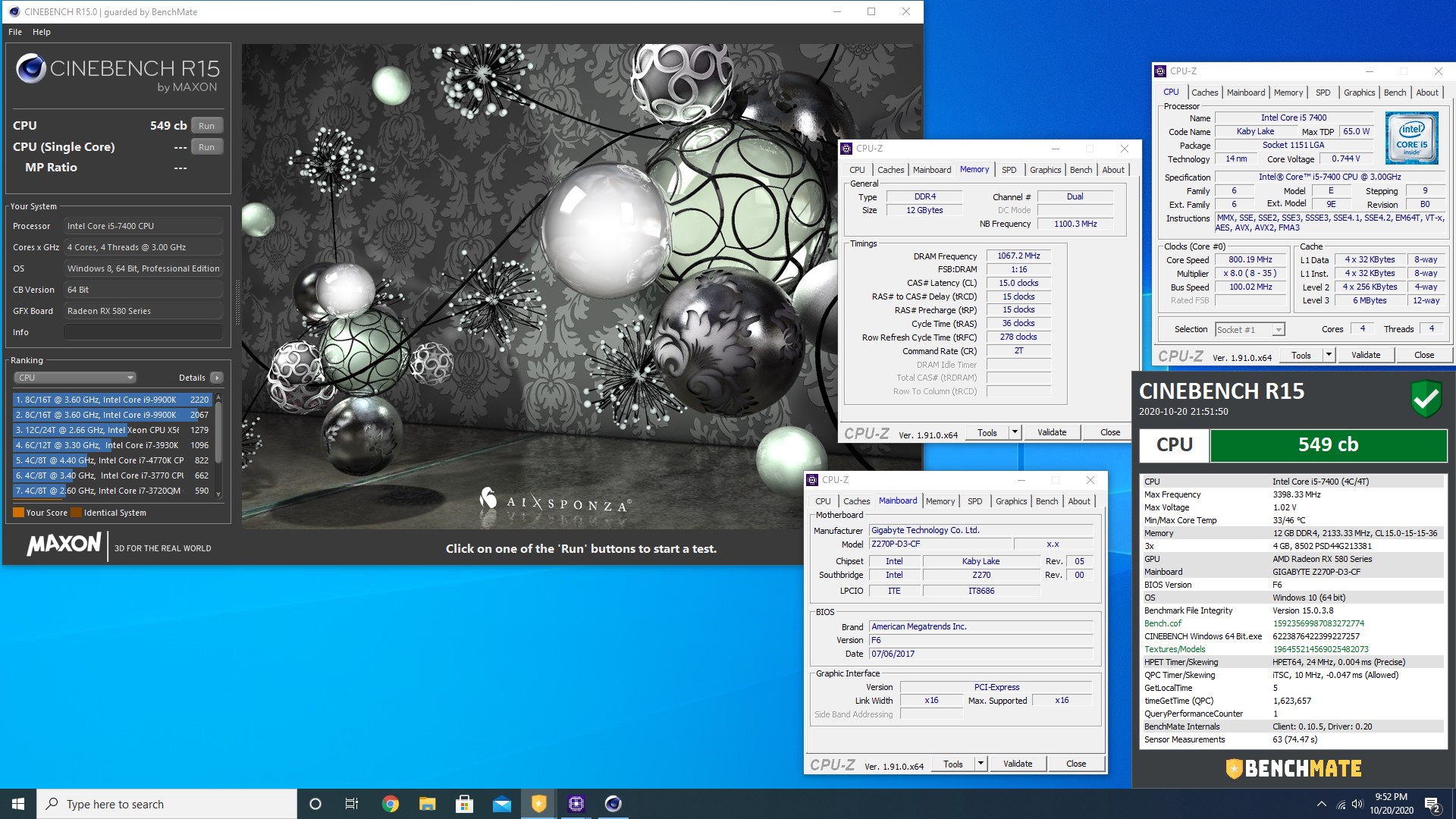Run the CPU benchmark test

207,126
